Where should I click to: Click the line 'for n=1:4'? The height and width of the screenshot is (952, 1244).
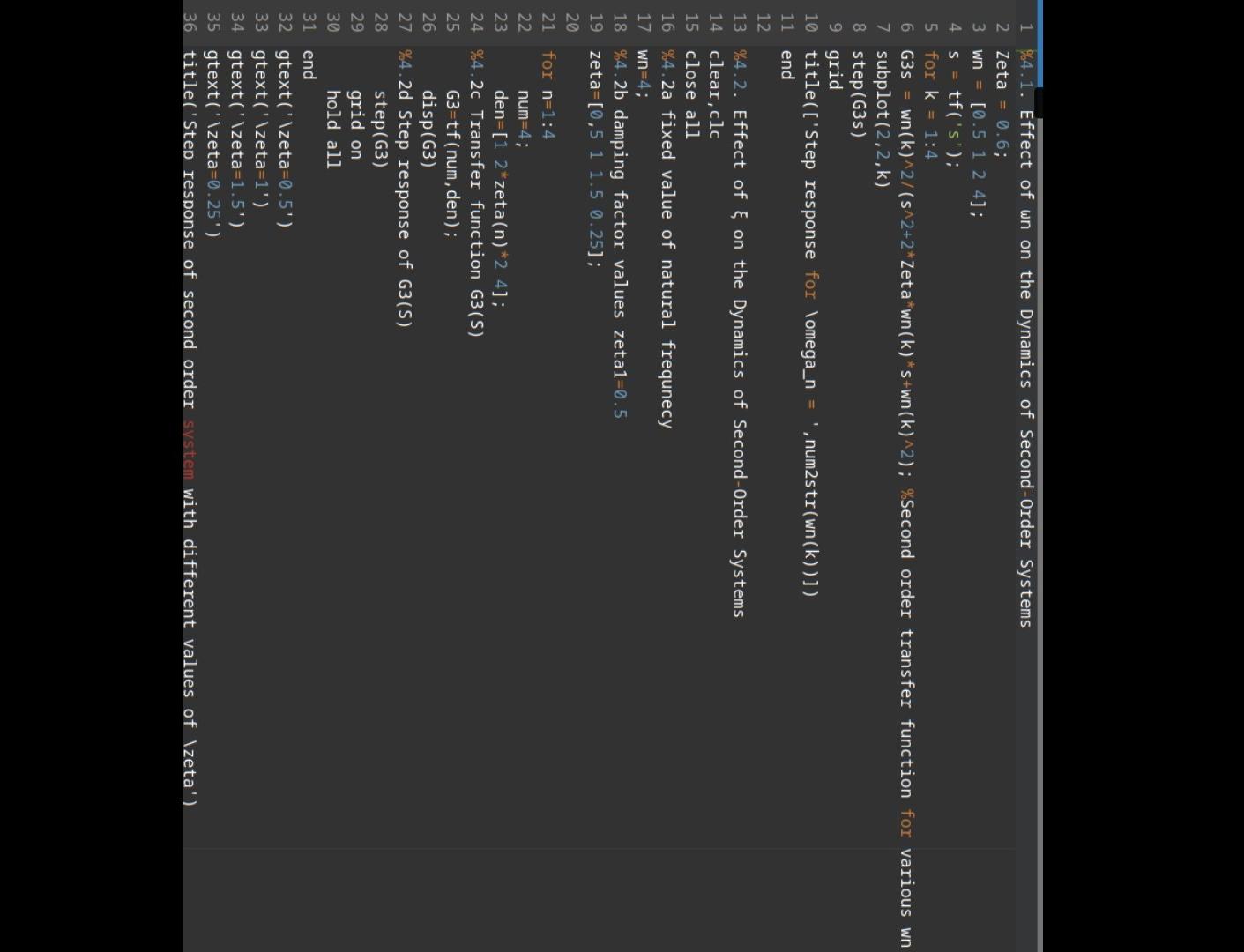coord(548,94)
